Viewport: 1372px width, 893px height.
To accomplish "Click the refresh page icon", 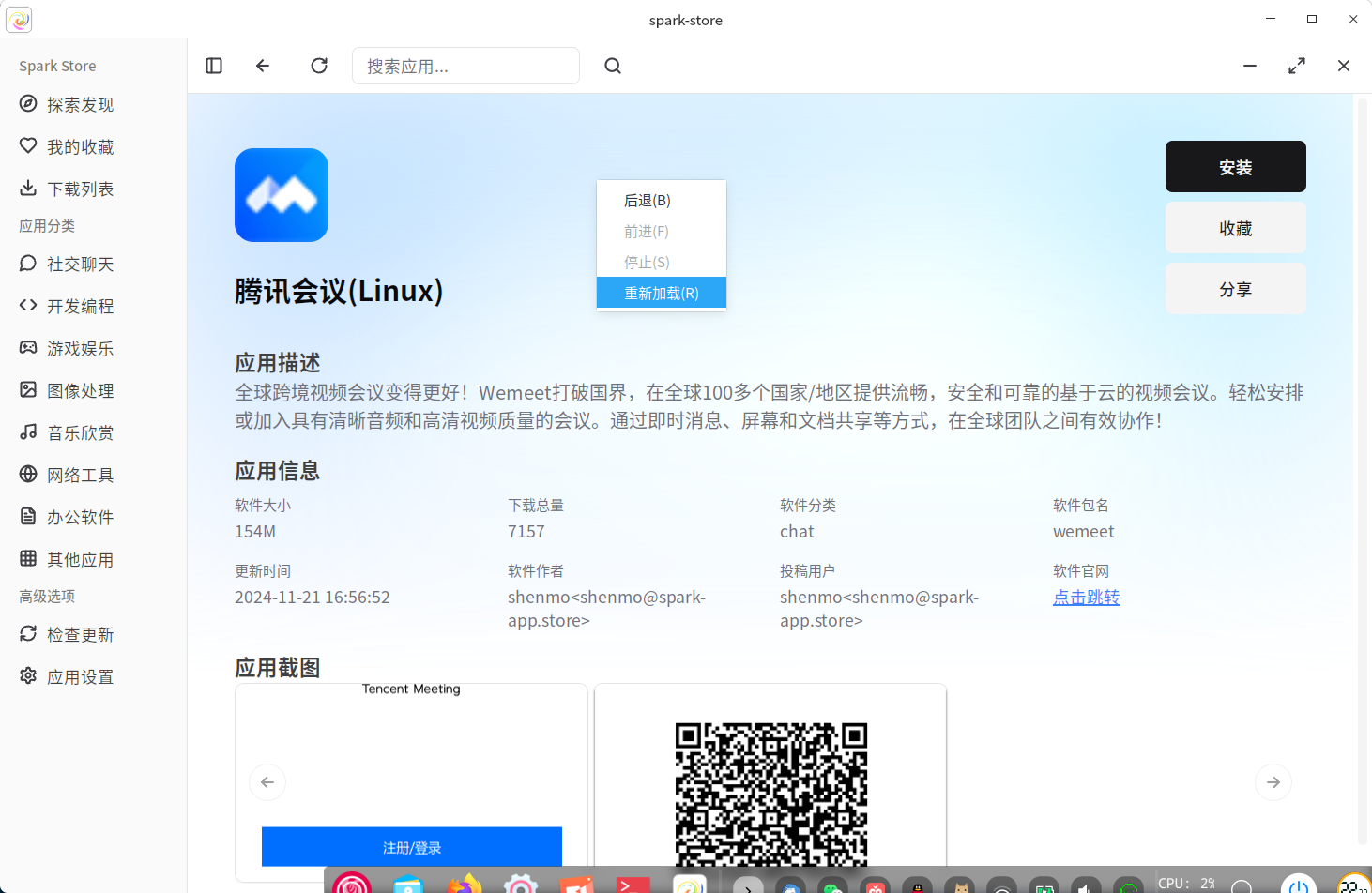I will click(319, 66).
